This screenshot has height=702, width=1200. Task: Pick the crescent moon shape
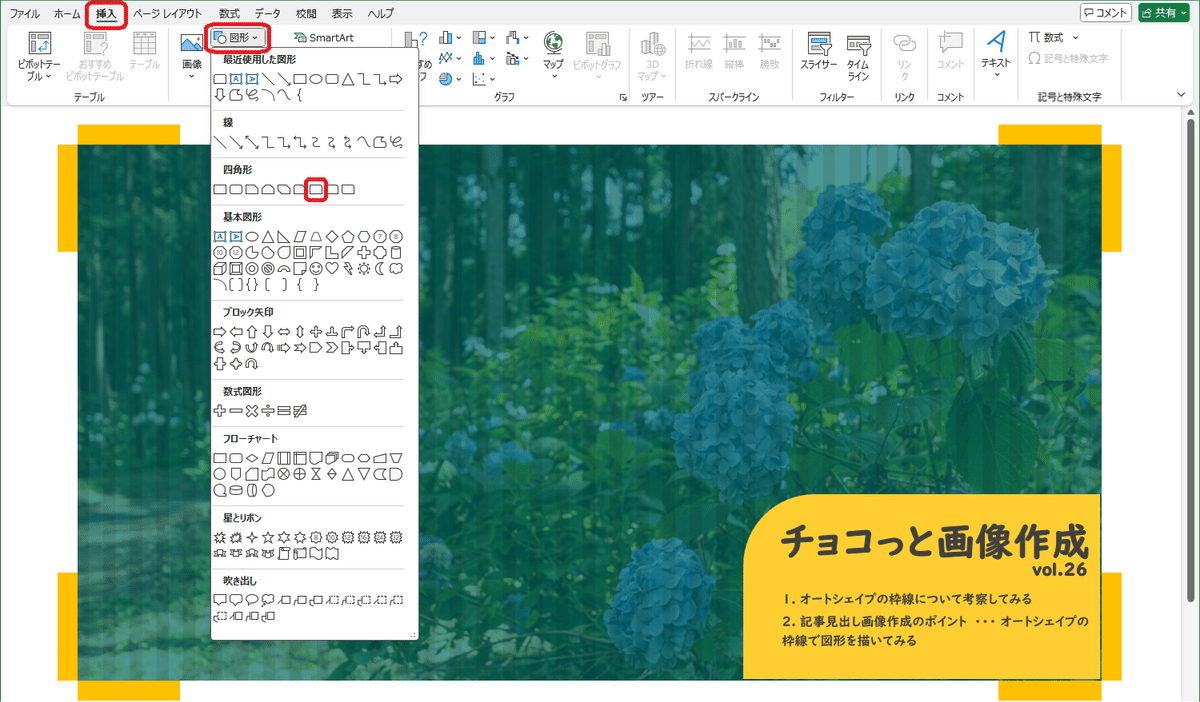380,269
